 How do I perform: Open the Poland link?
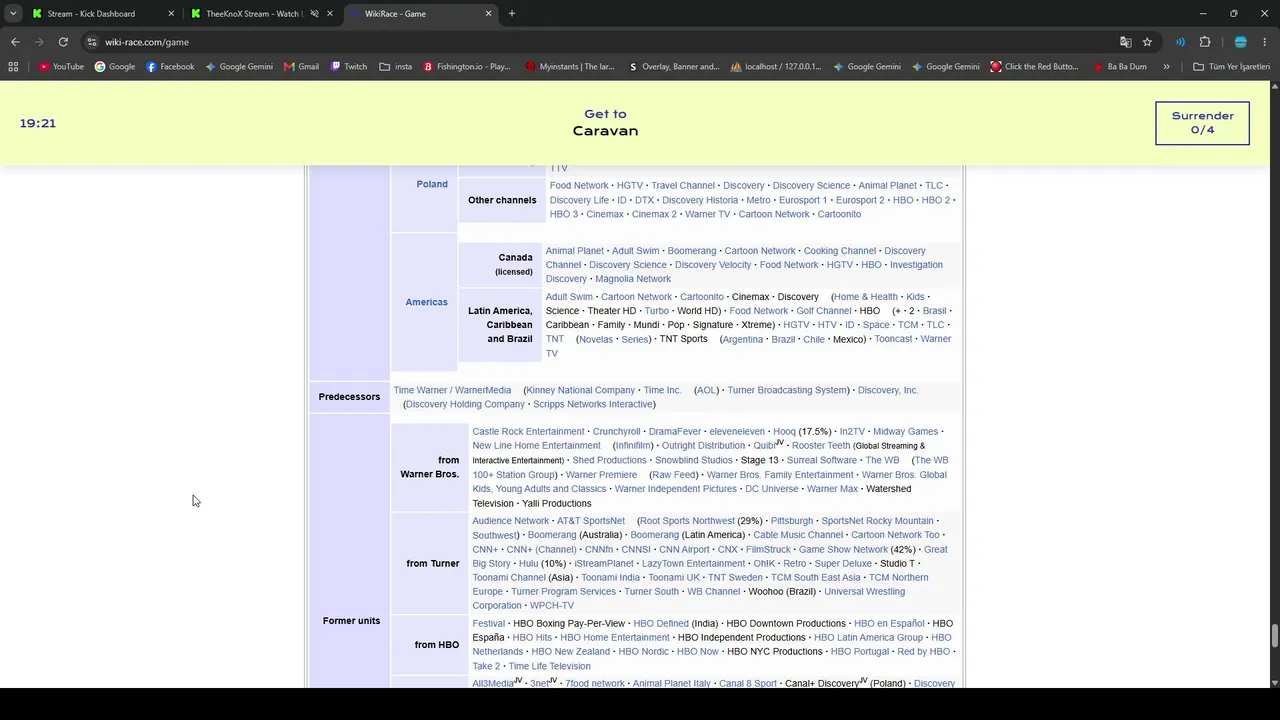pos(432,184)
